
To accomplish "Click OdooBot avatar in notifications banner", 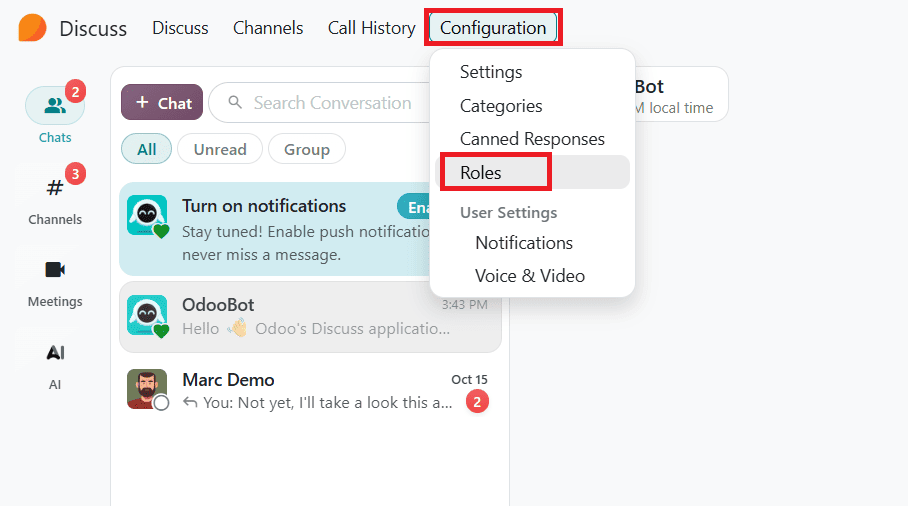I will 147,215.
